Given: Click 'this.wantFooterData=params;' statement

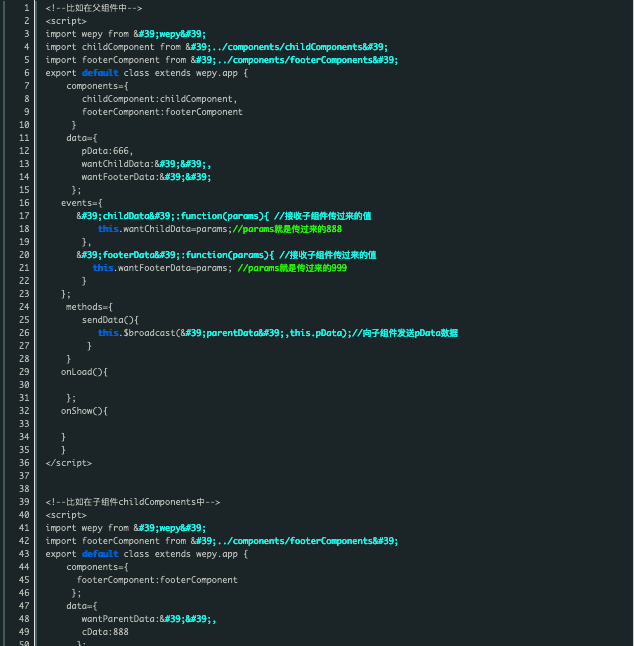Looking at the screenshot, I should click(x=162, y=268).
